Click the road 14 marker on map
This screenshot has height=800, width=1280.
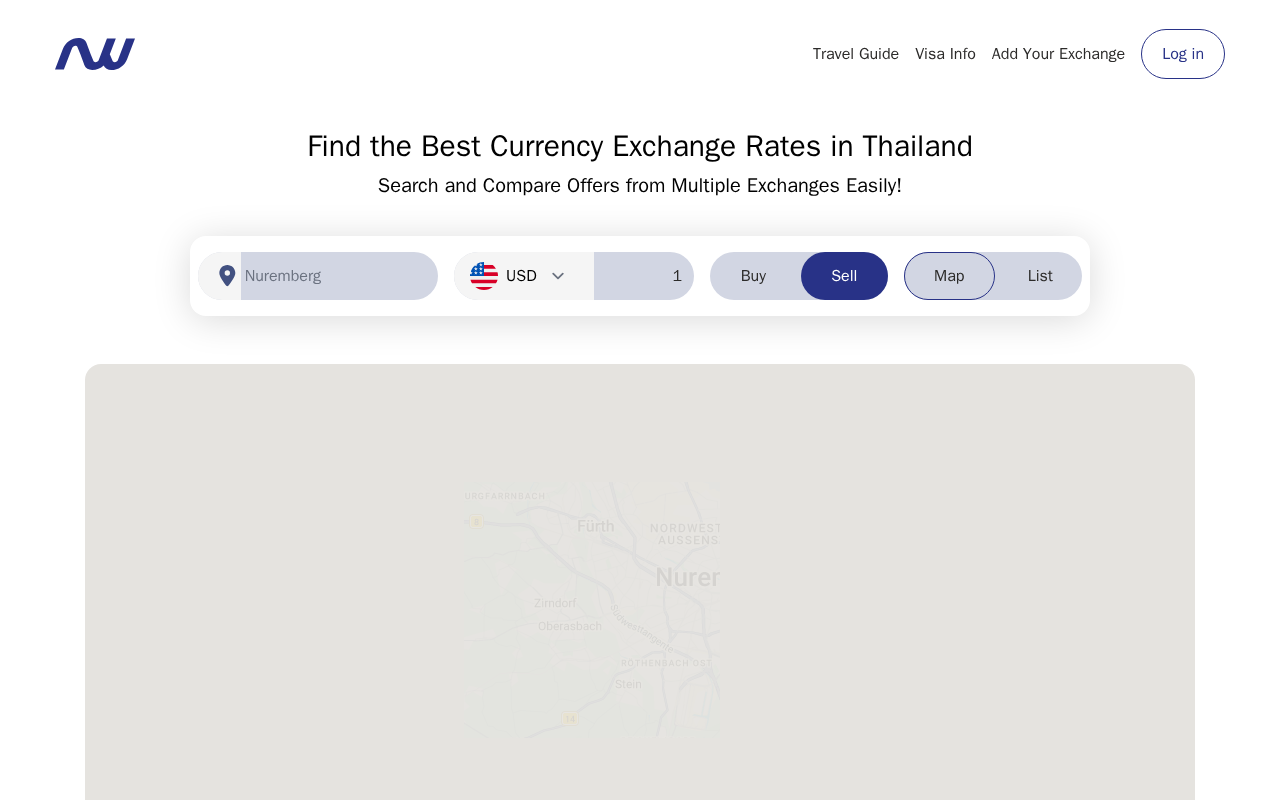coord(570,718)
